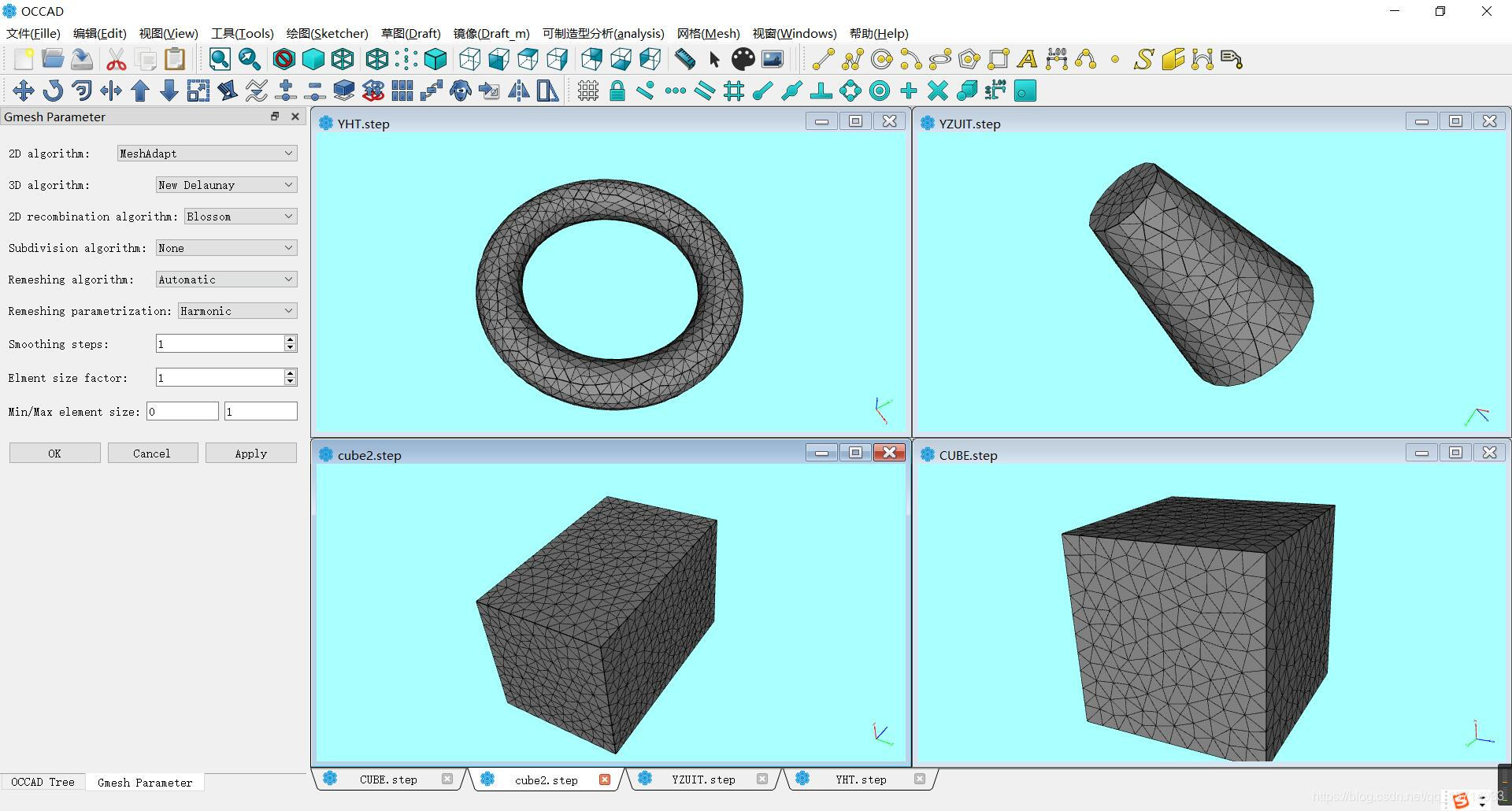Open the 2D algorithm dropdown
The height and width of the screenshot is (811, 1512).
(x=207, y=154)
